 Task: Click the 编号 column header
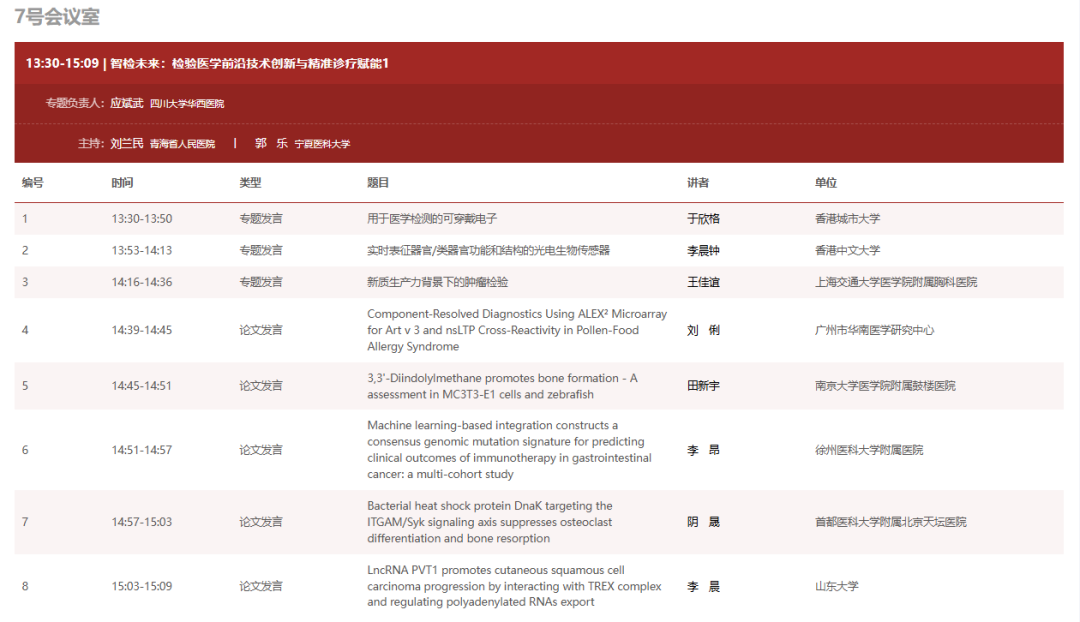[32, 183]
